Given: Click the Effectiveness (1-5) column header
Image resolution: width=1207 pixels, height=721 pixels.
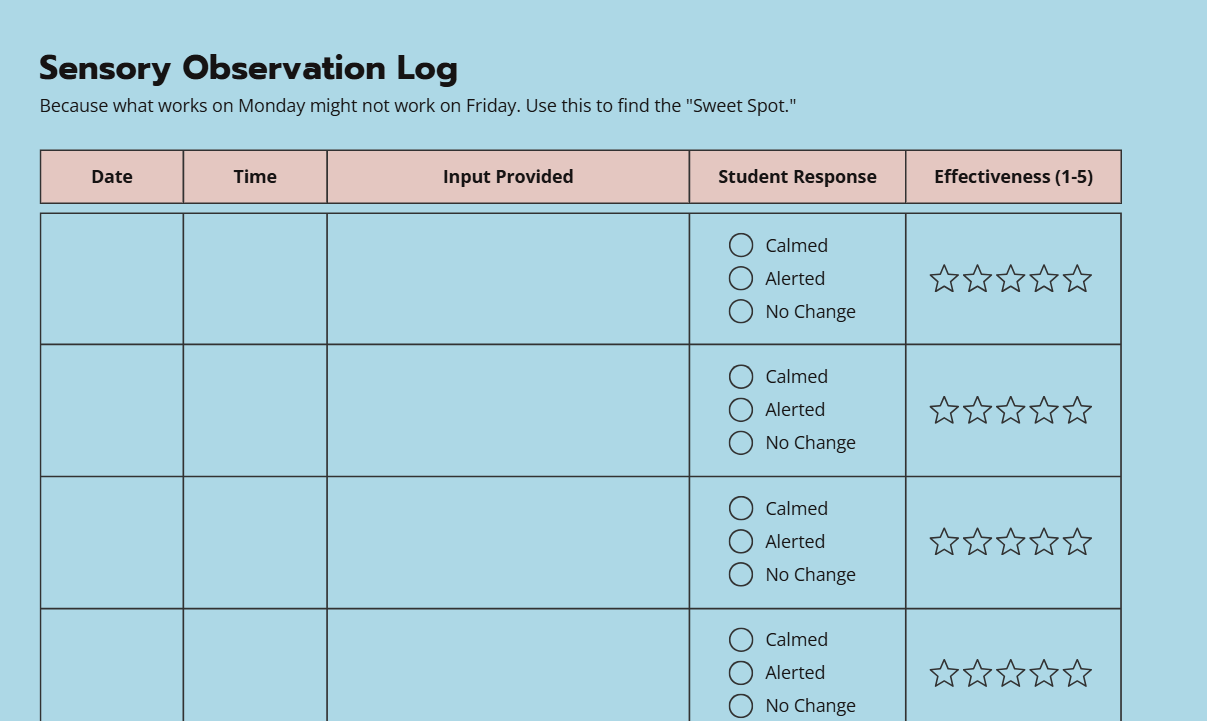Looking at the screenshot, I should [1014, 177].
